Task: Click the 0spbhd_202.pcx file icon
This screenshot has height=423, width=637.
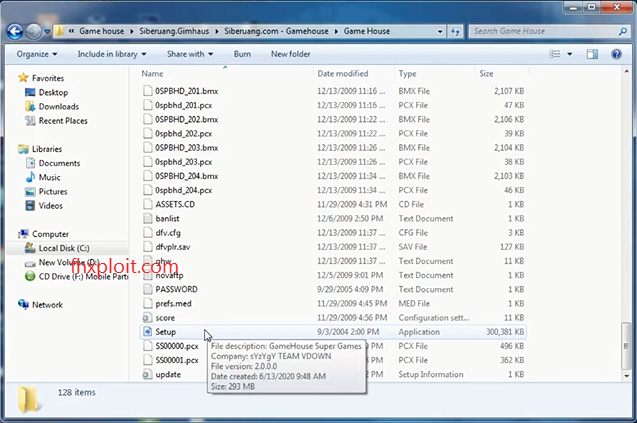Action: 148,133
